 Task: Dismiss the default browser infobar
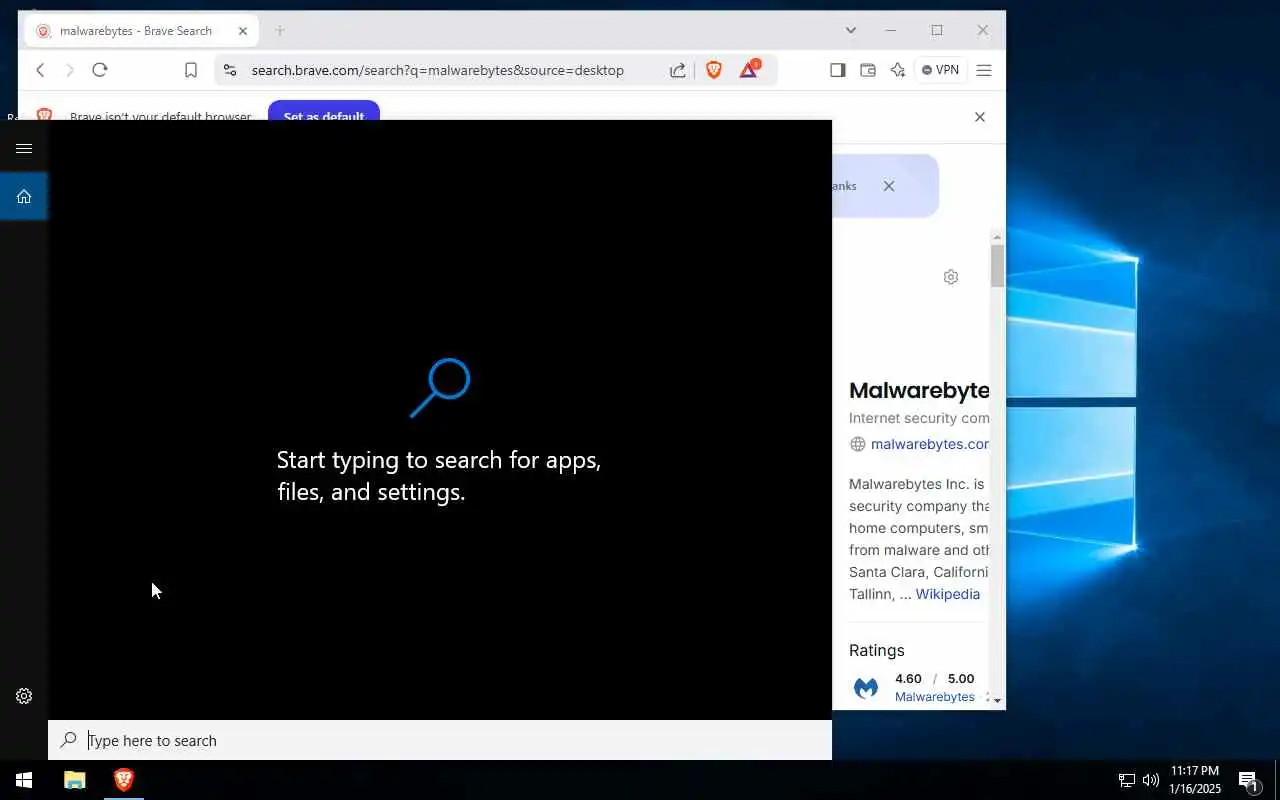(x=980, y=117)
